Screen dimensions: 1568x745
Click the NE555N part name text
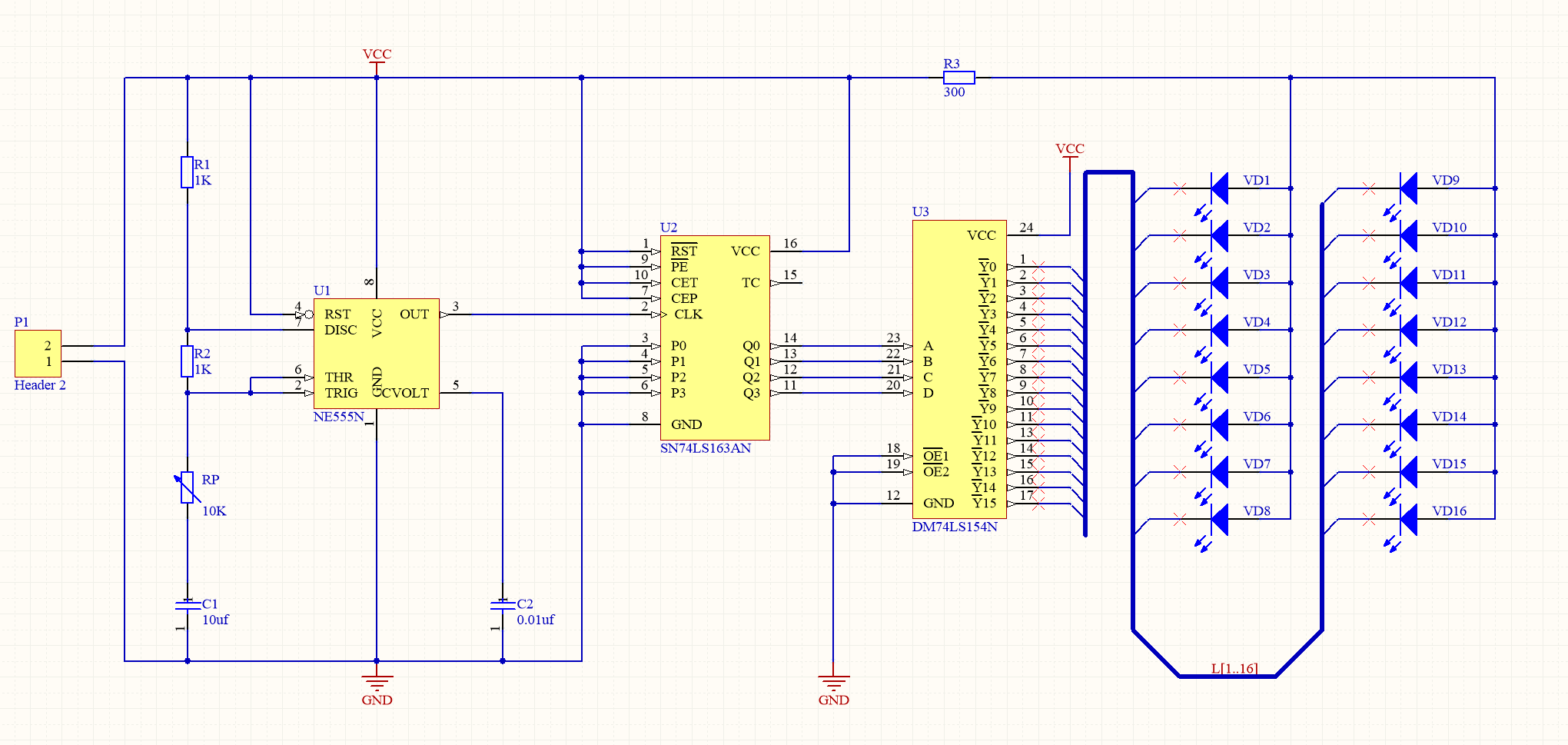338,417
